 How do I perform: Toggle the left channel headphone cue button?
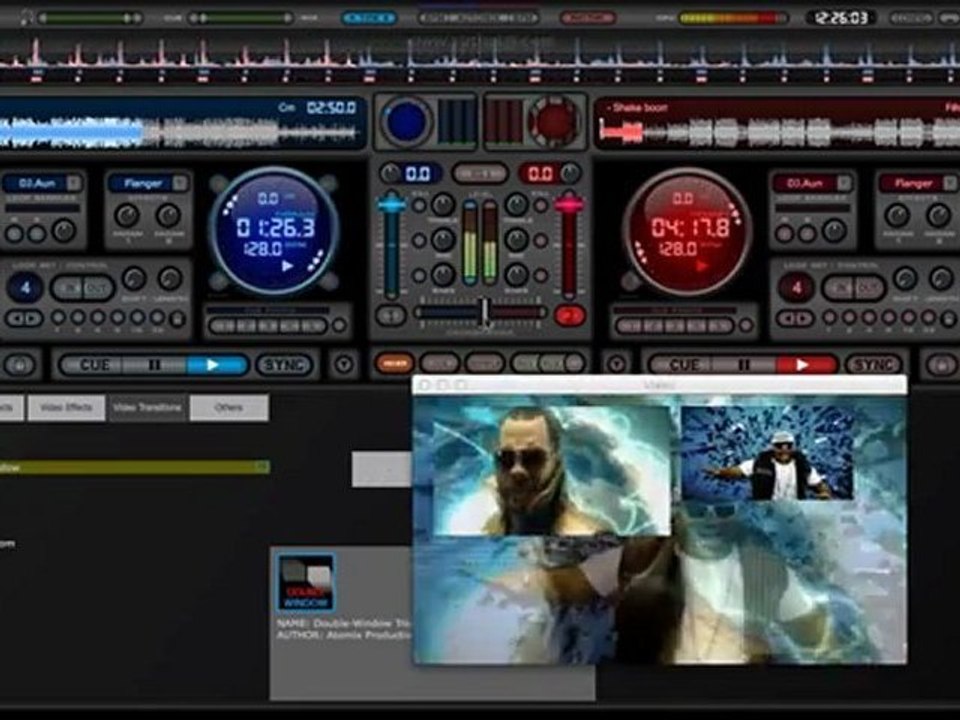coord(391,316)
